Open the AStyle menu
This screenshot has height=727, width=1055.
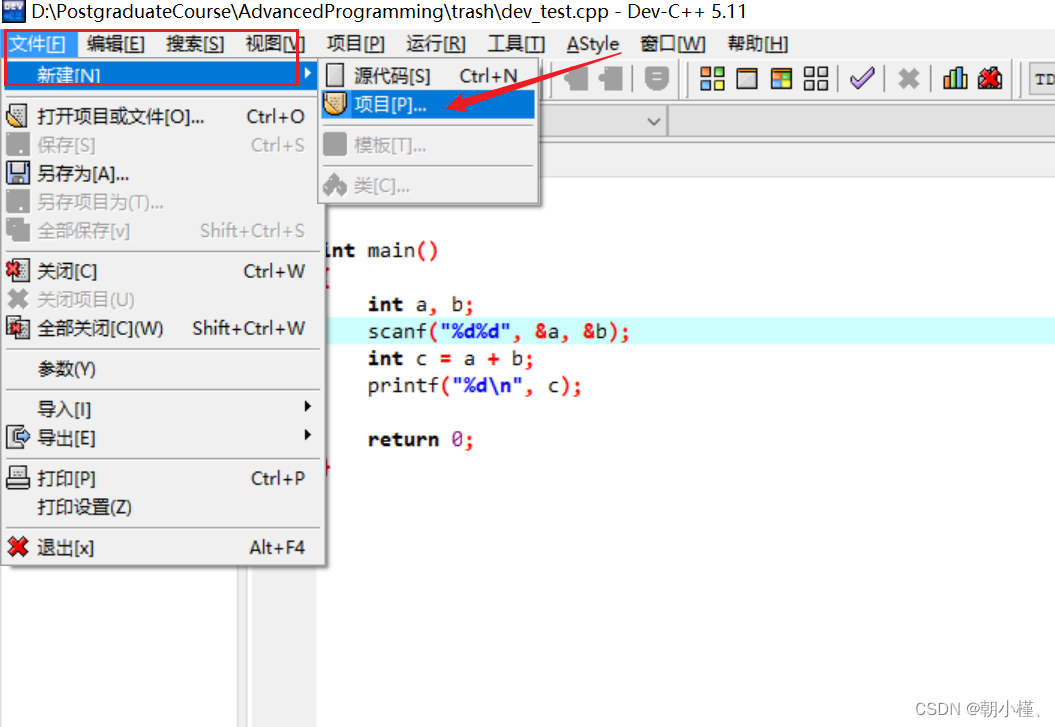coord(592,43)
